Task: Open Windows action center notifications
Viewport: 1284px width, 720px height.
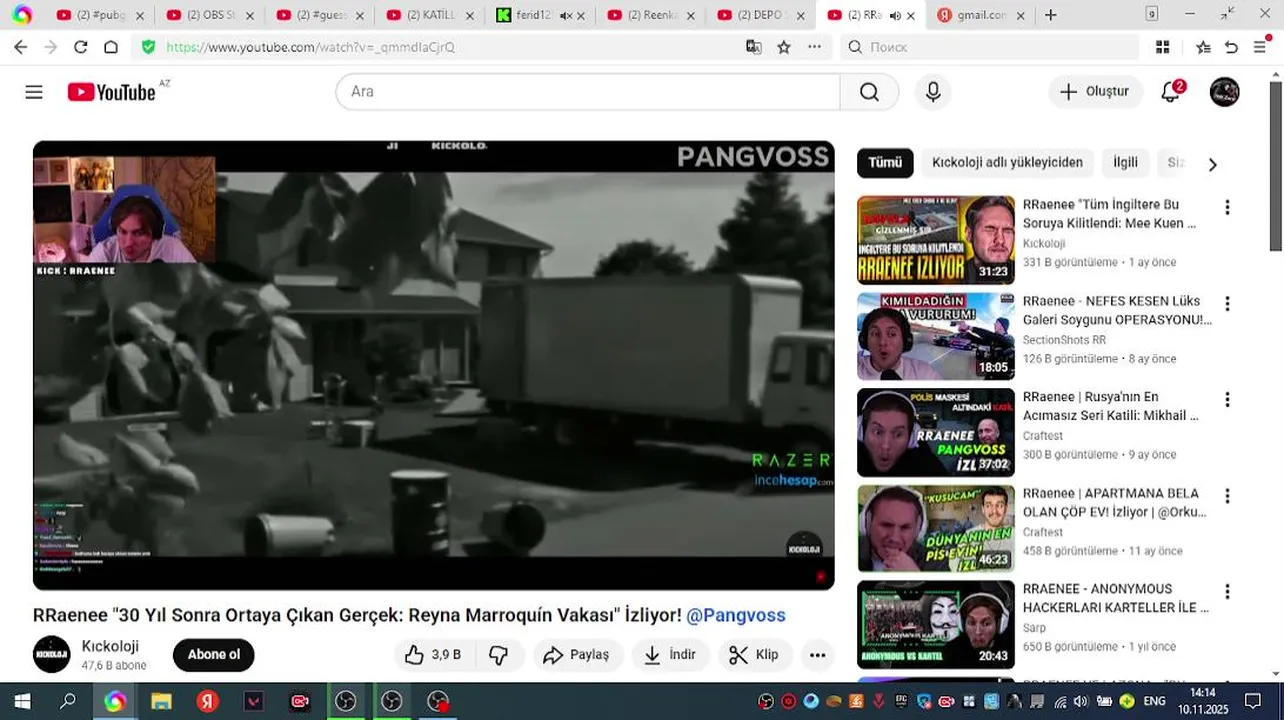Action: click(x=1253, y=701)
